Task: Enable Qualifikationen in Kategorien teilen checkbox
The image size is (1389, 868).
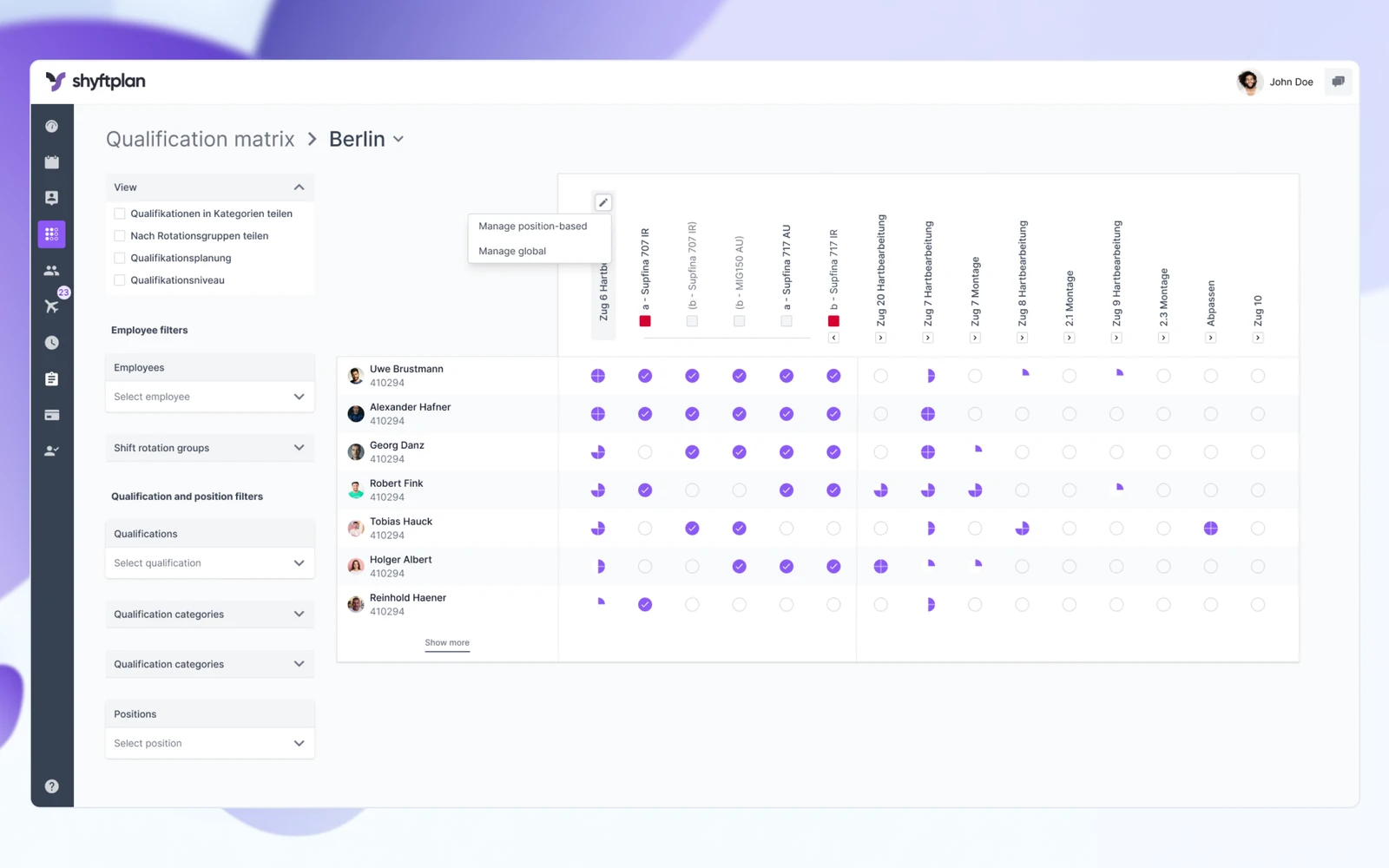Action: click(x=120, y=214)
